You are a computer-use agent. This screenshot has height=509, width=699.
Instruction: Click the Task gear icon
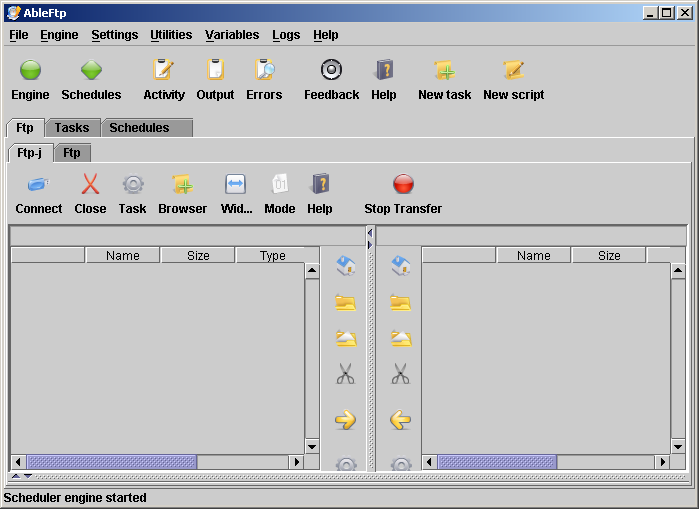[x=133, y=184]
